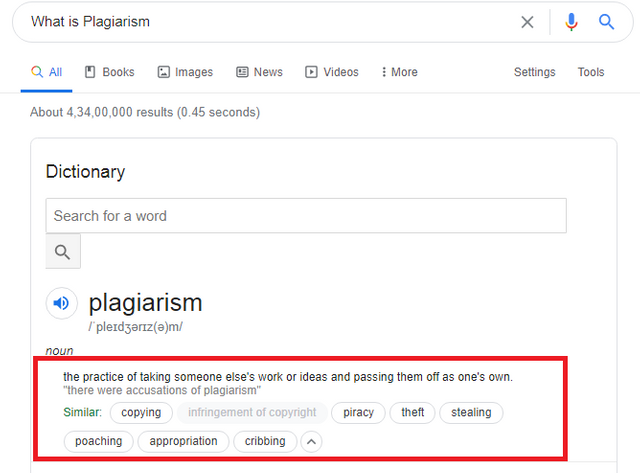Switch to the Books tab
The height and width of the screenshot is (473, 640).
[x=109, y=72]
